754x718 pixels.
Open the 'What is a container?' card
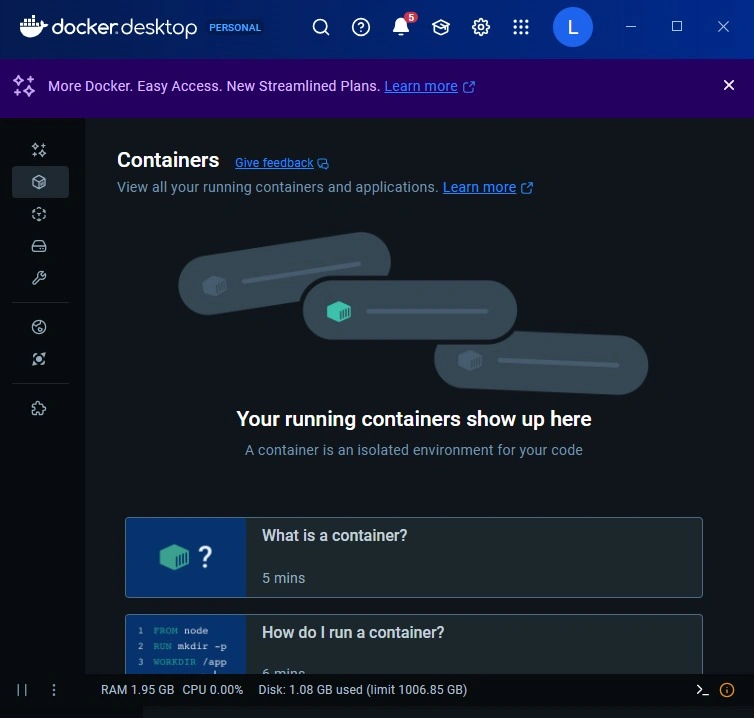414,557
